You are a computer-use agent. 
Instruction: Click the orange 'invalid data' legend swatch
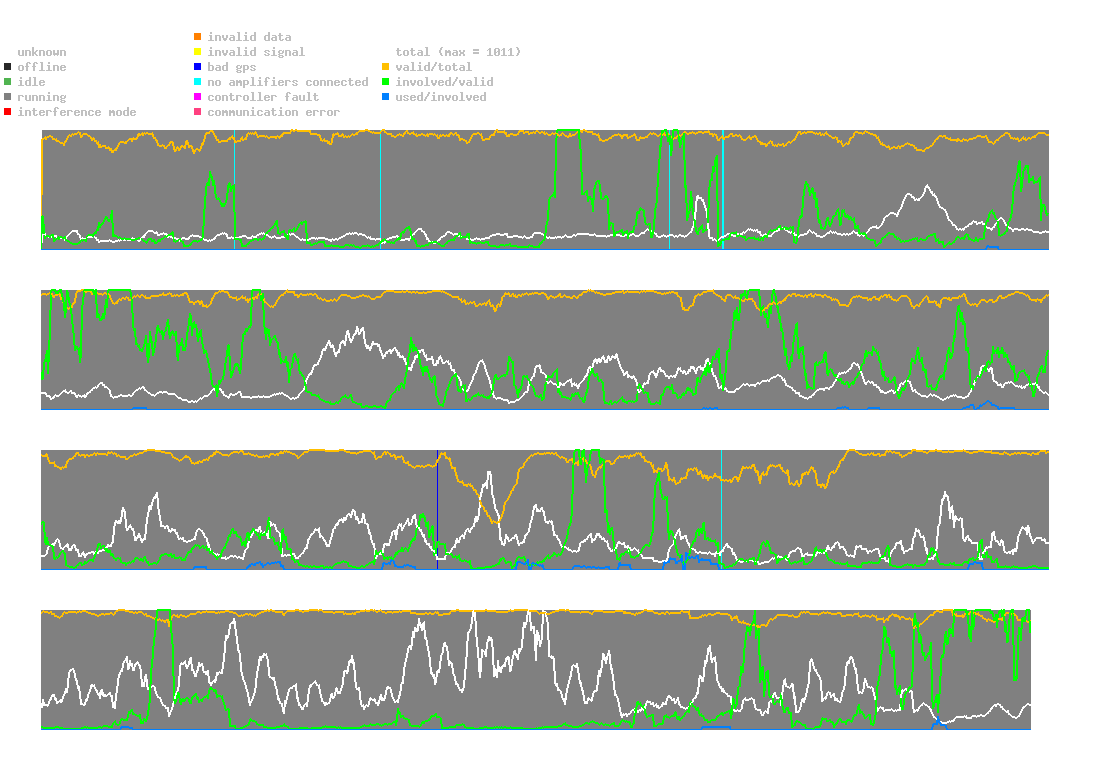pos(198,37)
